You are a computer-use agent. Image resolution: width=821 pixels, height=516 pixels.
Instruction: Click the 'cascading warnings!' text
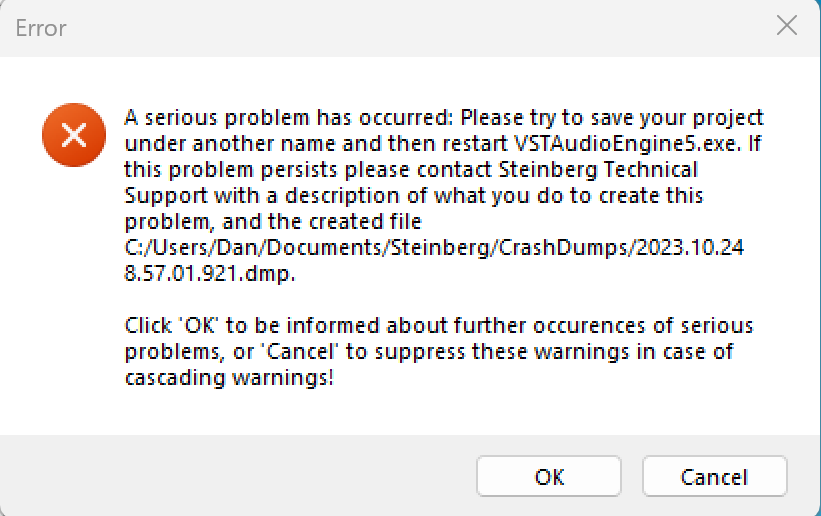click(x=228, y=377)
